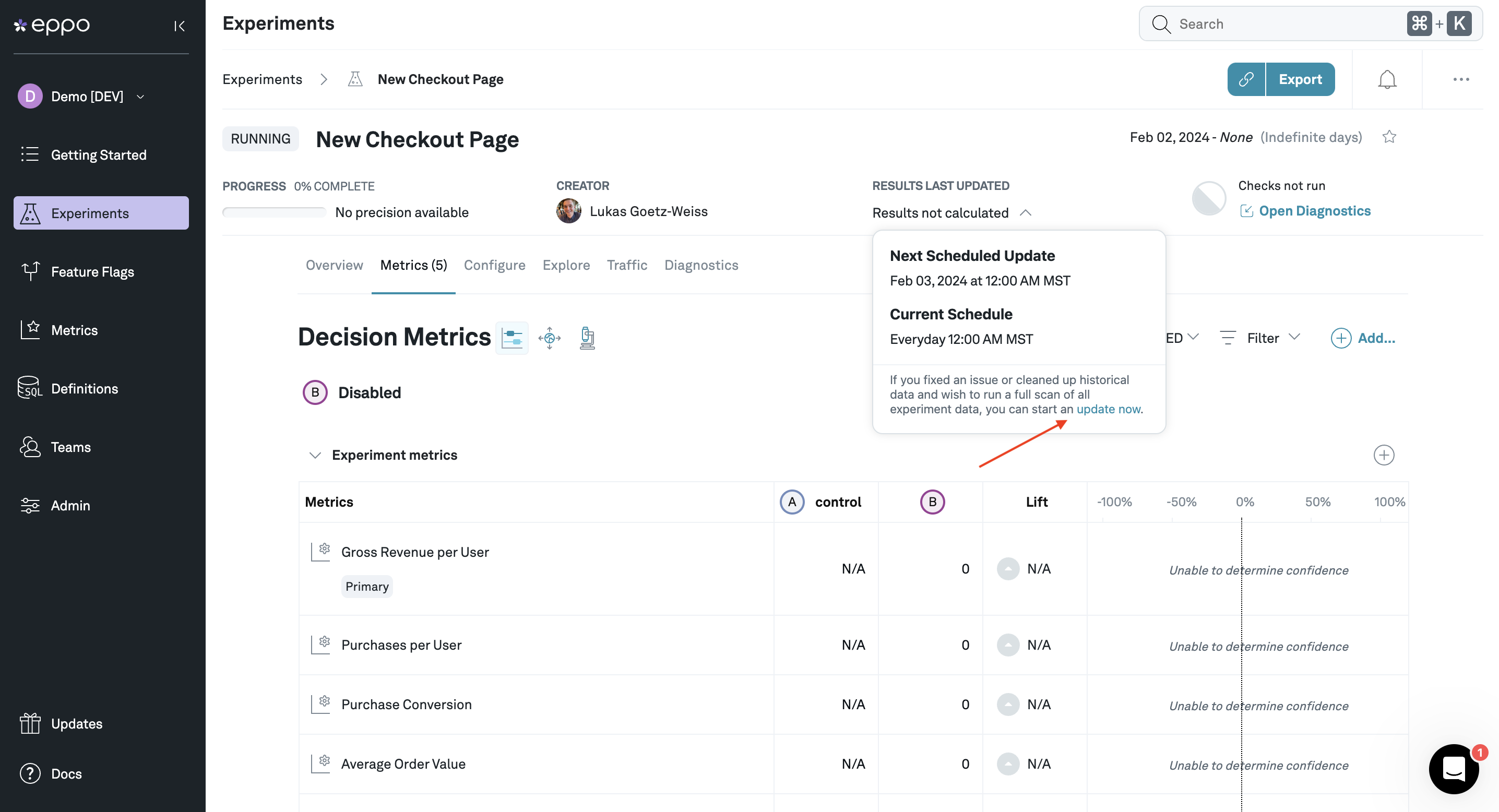Click the plus icon beside Experiment metrics
The width and height of the screenshot is (1499, 812).
(x=1383, y=455)
